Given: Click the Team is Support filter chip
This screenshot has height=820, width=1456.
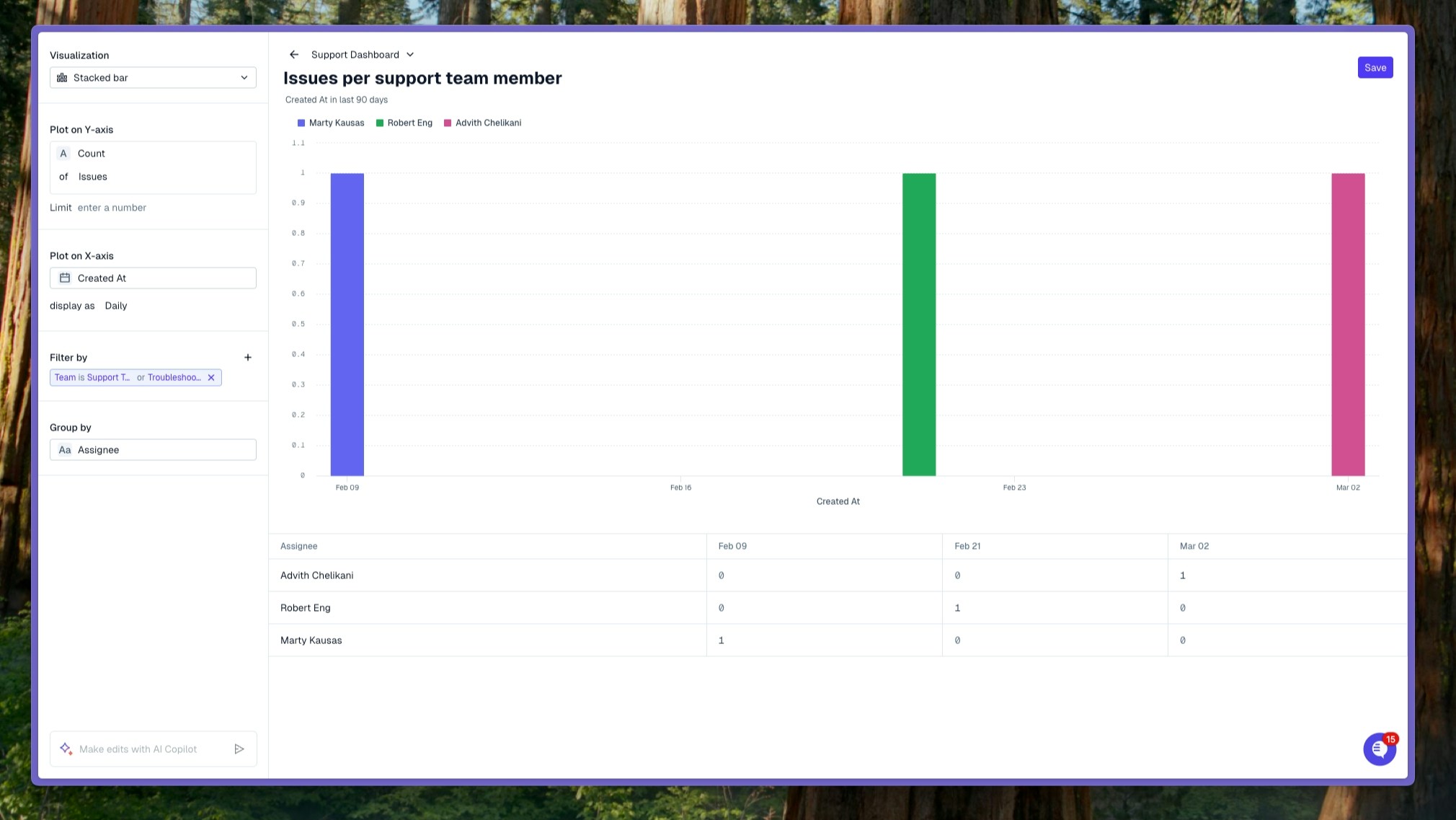Looking at the screenshot, I should (92, 378).
